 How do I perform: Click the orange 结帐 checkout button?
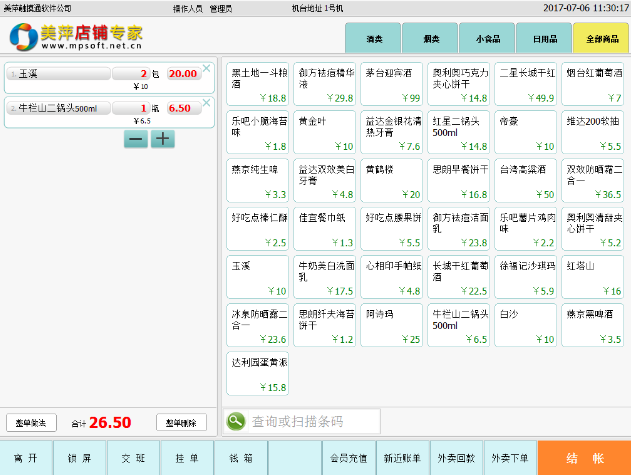pos(584,458)
